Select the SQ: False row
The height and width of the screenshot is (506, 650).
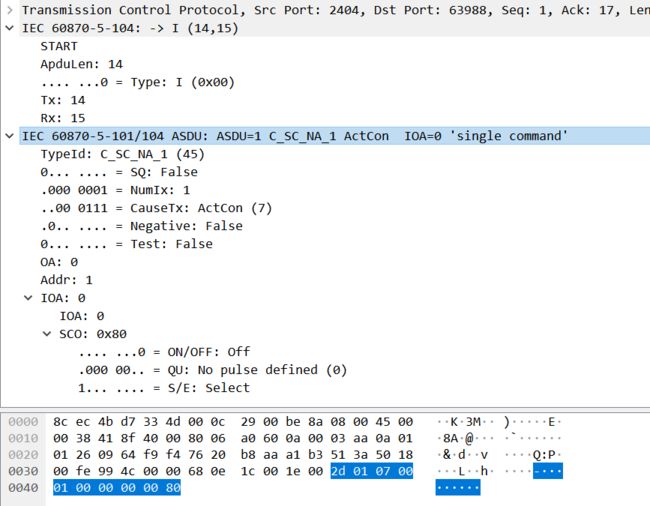tap(119, 172)
